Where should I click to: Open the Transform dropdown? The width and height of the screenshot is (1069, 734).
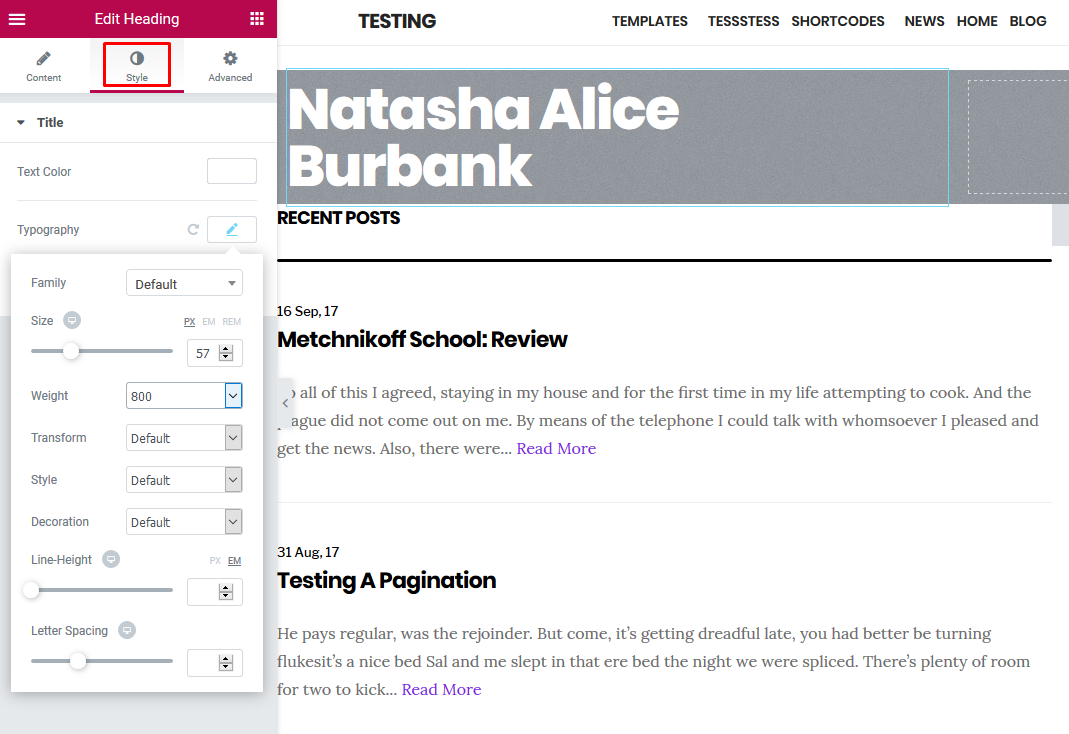(x=184, y=438)
